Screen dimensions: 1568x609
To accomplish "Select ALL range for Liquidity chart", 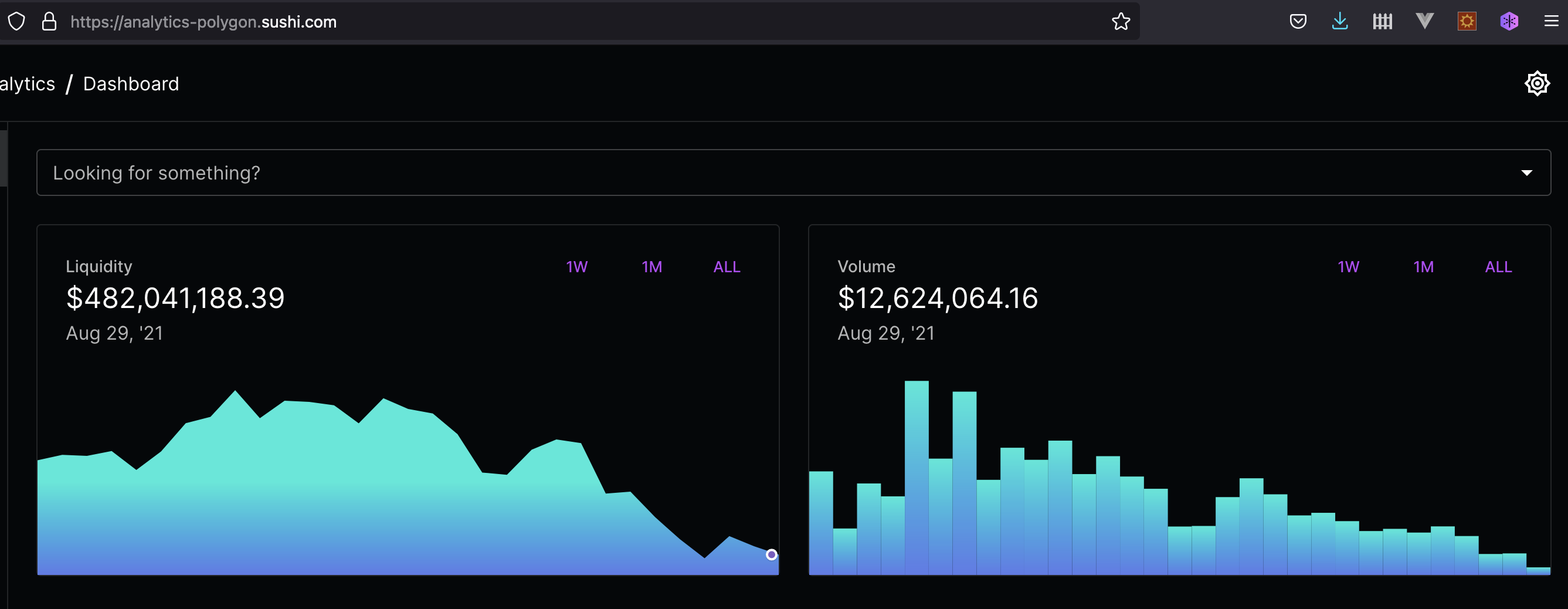I will point(727,267).
